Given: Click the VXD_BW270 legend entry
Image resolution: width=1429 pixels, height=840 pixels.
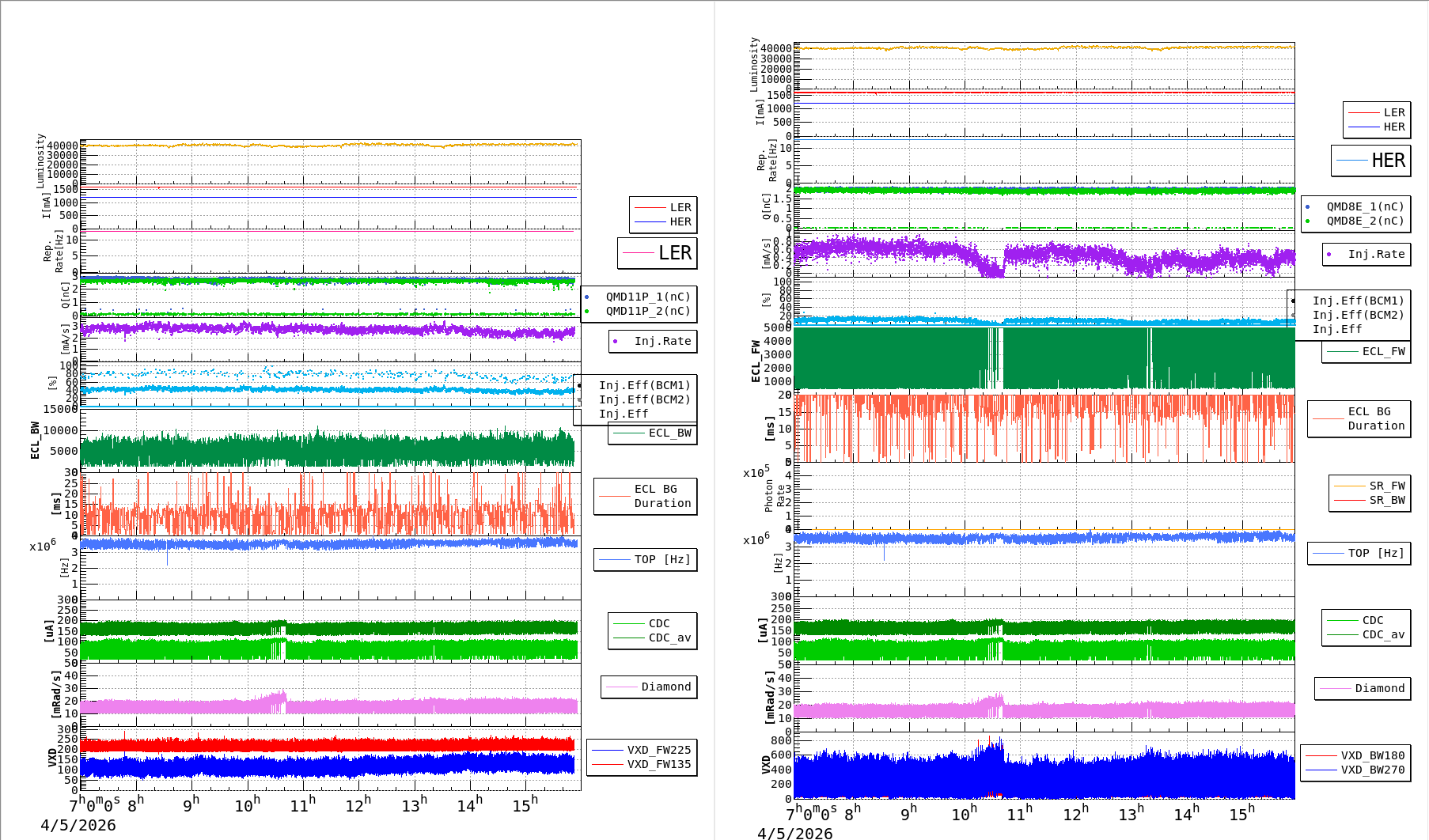Looking at the screenshot, I should coord(1372,770).
